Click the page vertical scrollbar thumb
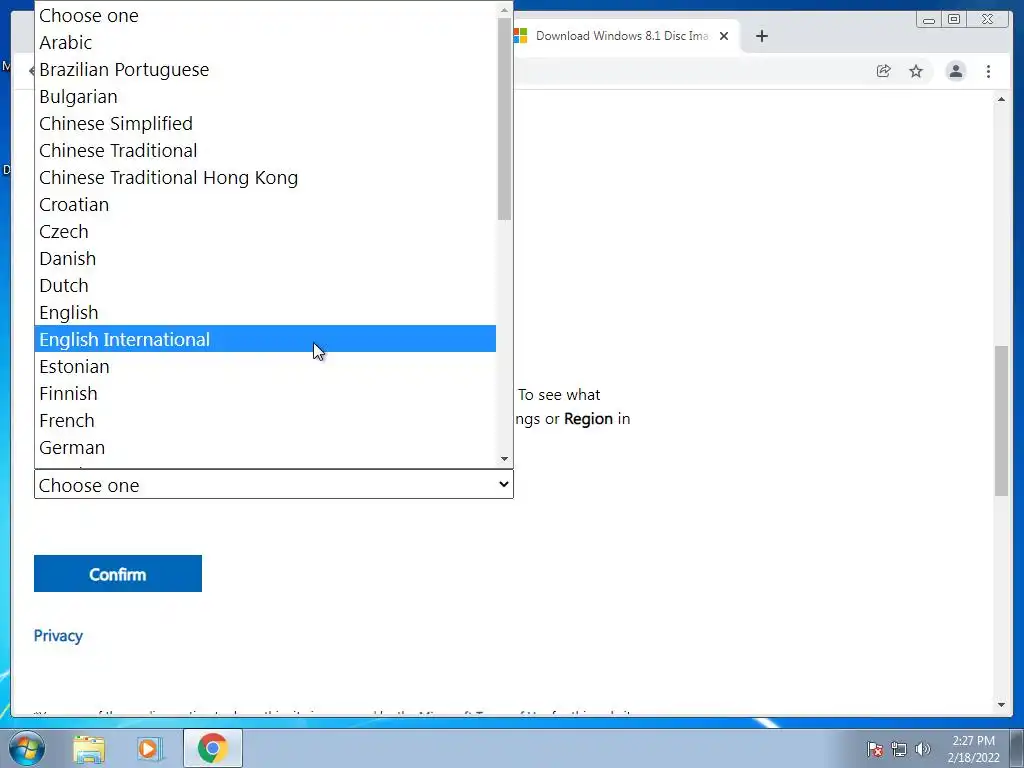 (x=1001, y=421)
